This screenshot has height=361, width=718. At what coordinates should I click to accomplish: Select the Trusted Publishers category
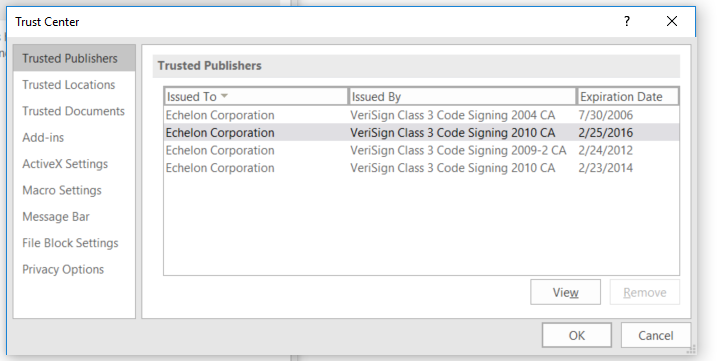(x=74, y=58)
